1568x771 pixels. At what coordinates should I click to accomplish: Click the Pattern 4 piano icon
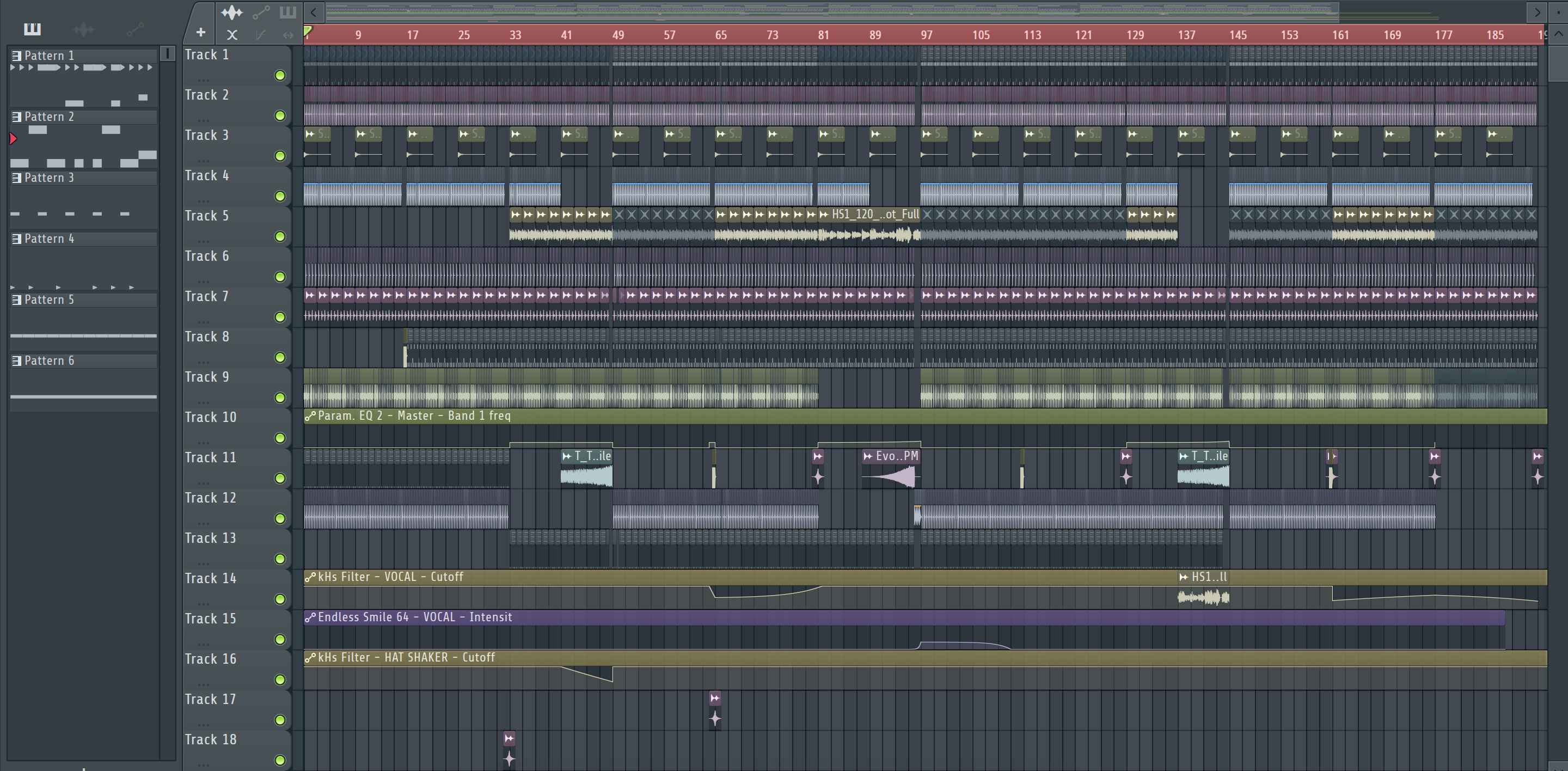[x=16, y=238]
